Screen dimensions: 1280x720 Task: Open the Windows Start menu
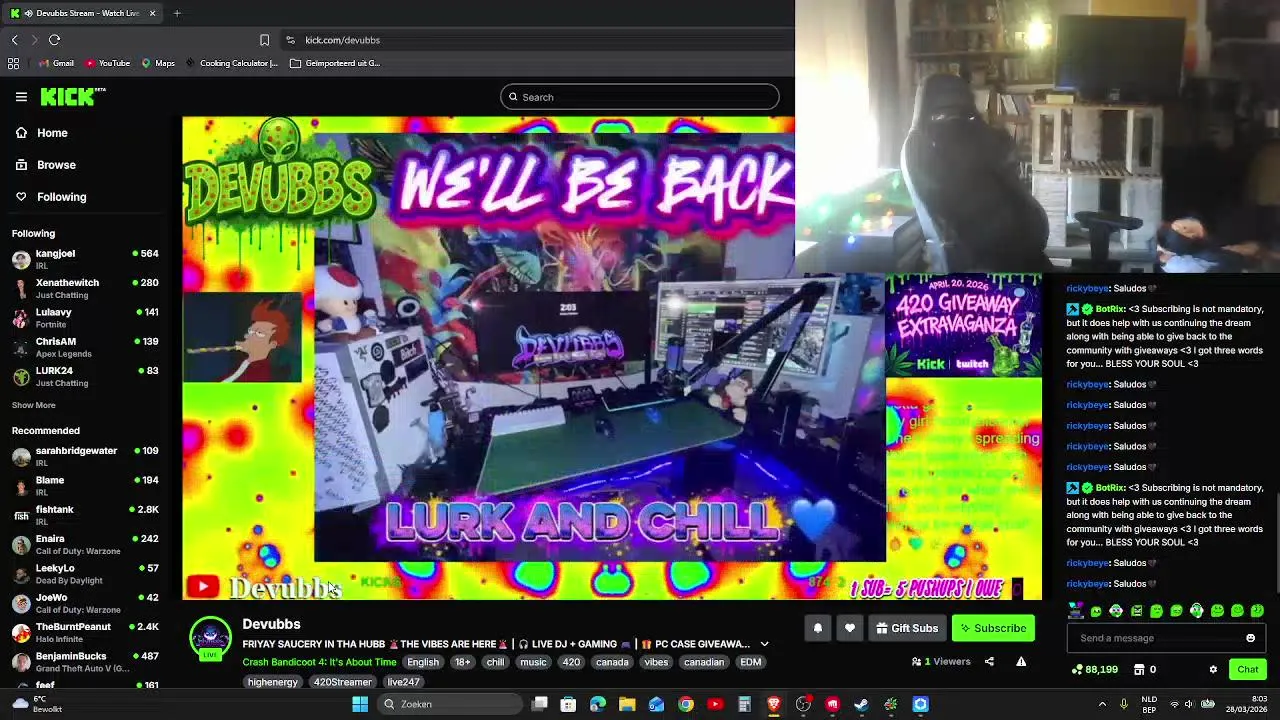click(x=360, y=704)
